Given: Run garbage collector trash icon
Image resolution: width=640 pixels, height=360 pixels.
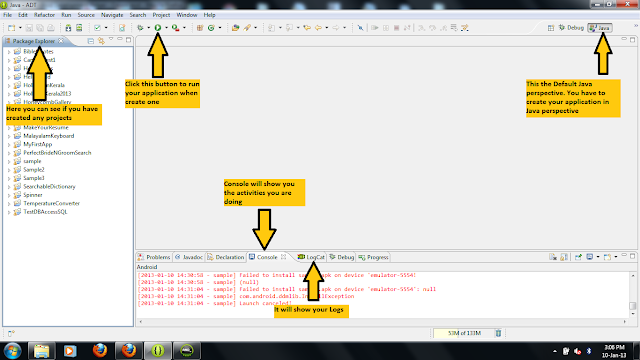Looking at the screenshot, I should coord(498,333).
